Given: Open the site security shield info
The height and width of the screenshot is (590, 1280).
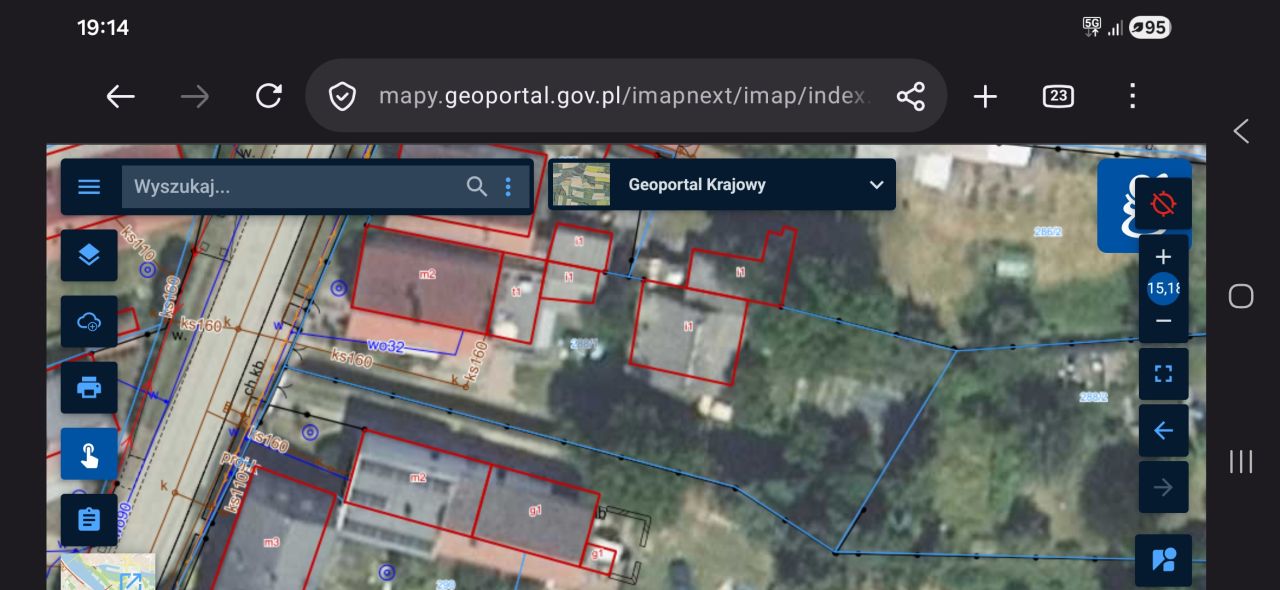Looking at the screenshot, I should coord(342,96).
